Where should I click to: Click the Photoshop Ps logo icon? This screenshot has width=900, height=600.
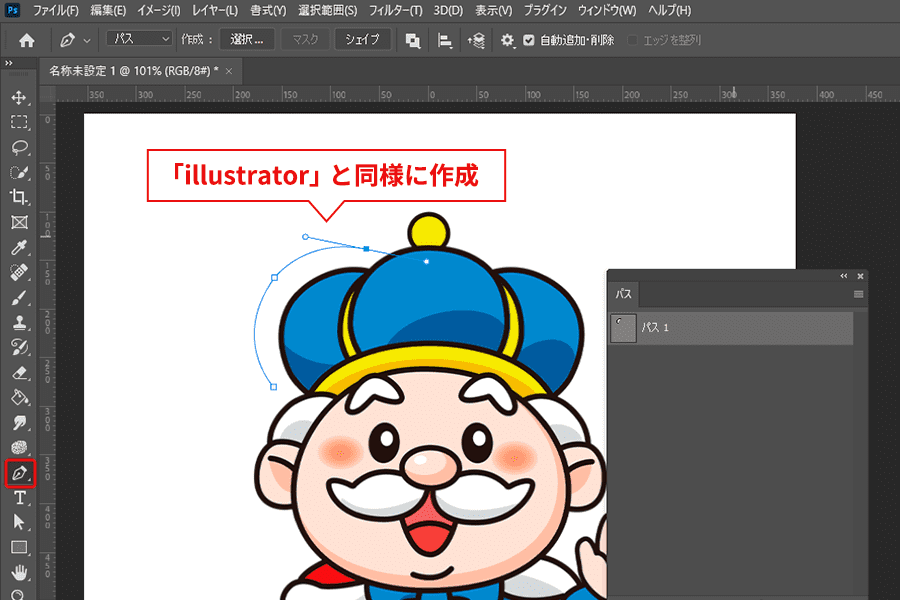(x=12, y=10)
